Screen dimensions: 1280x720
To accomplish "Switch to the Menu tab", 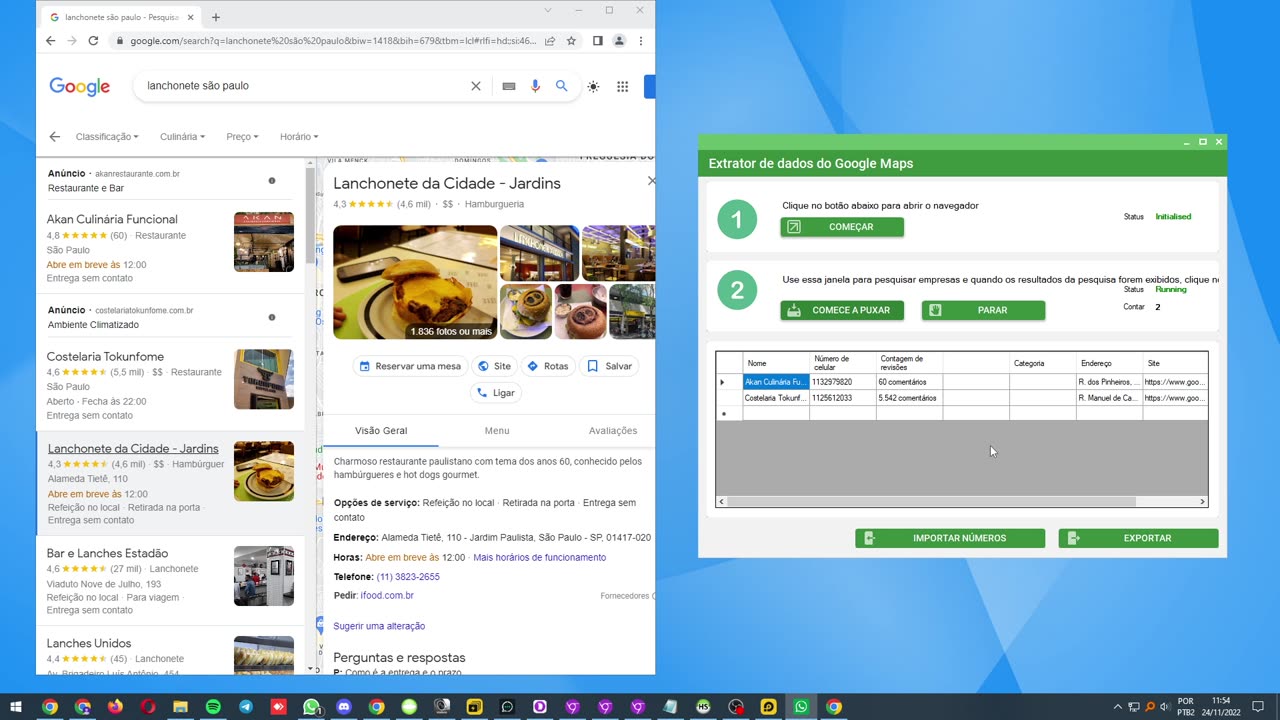I will [497, 431].
